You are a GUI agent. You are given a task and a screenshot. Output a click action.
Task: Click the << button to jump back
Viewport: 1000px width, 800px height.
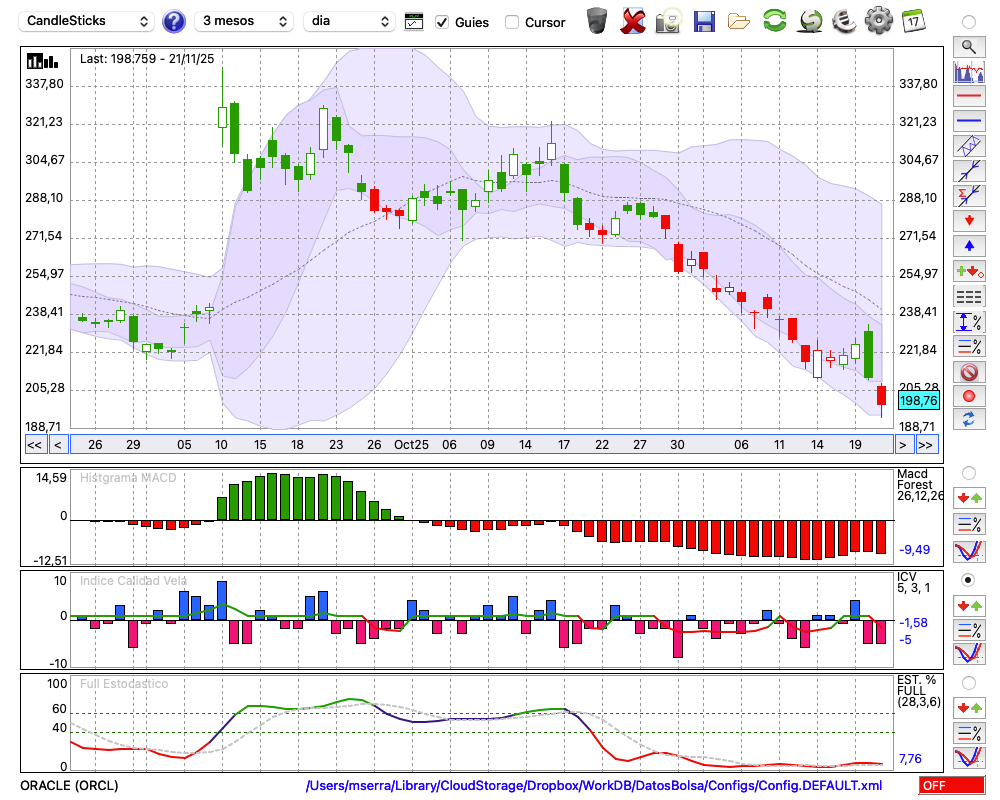pos(34,445)
